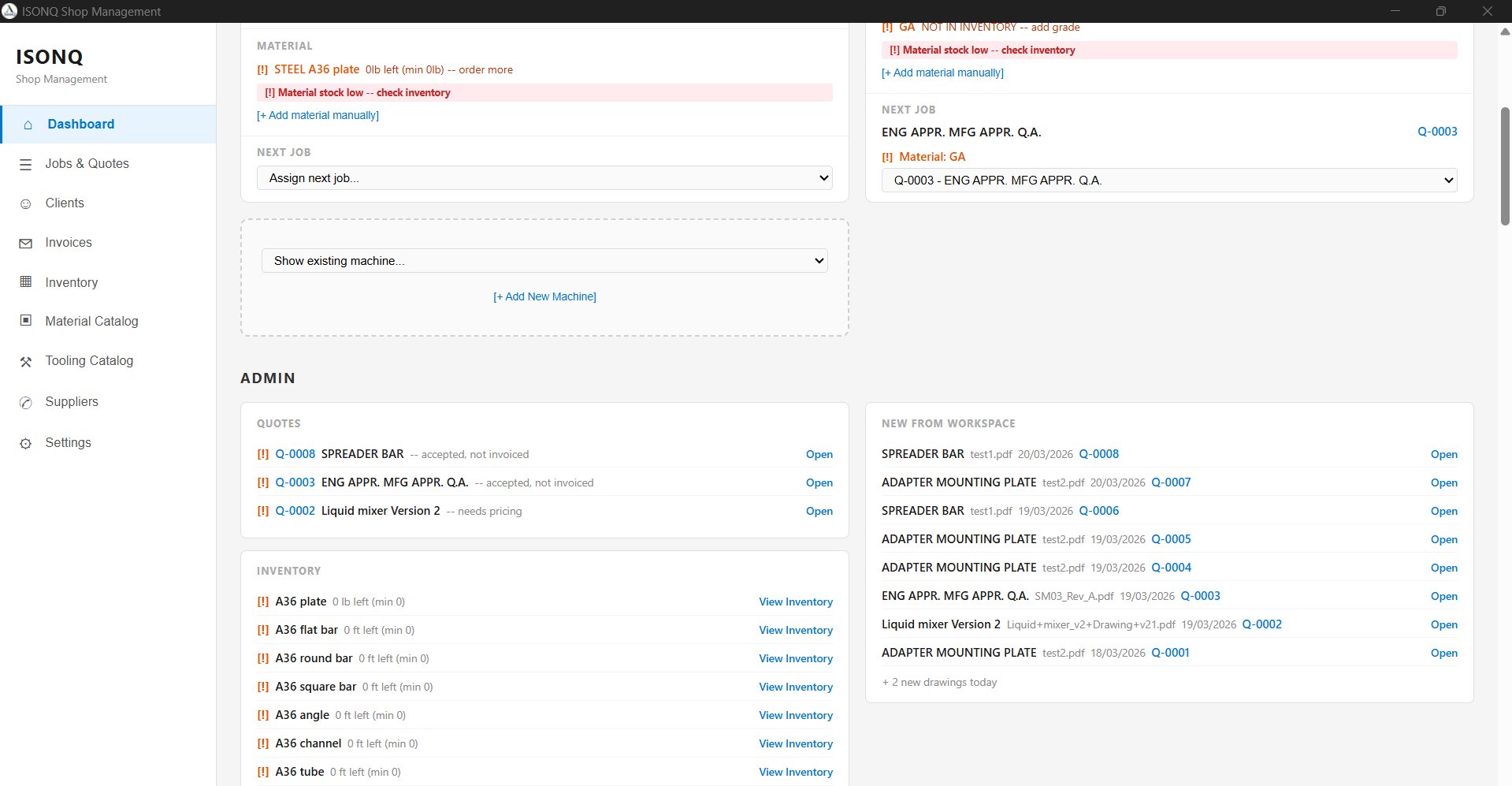Open Suppliers via the handshake icon
The height and width of the screenshot is (786, 1512).
[x=26, y=402]
